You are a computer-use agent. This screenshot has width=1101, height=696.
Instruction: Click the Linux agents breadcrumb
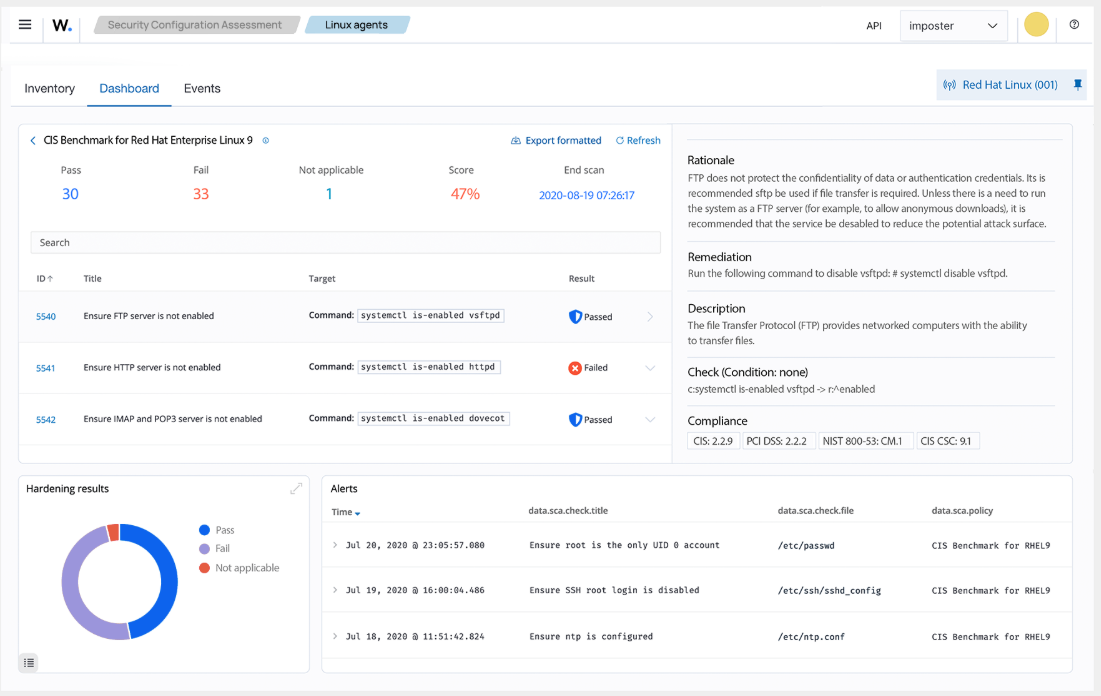357,25
